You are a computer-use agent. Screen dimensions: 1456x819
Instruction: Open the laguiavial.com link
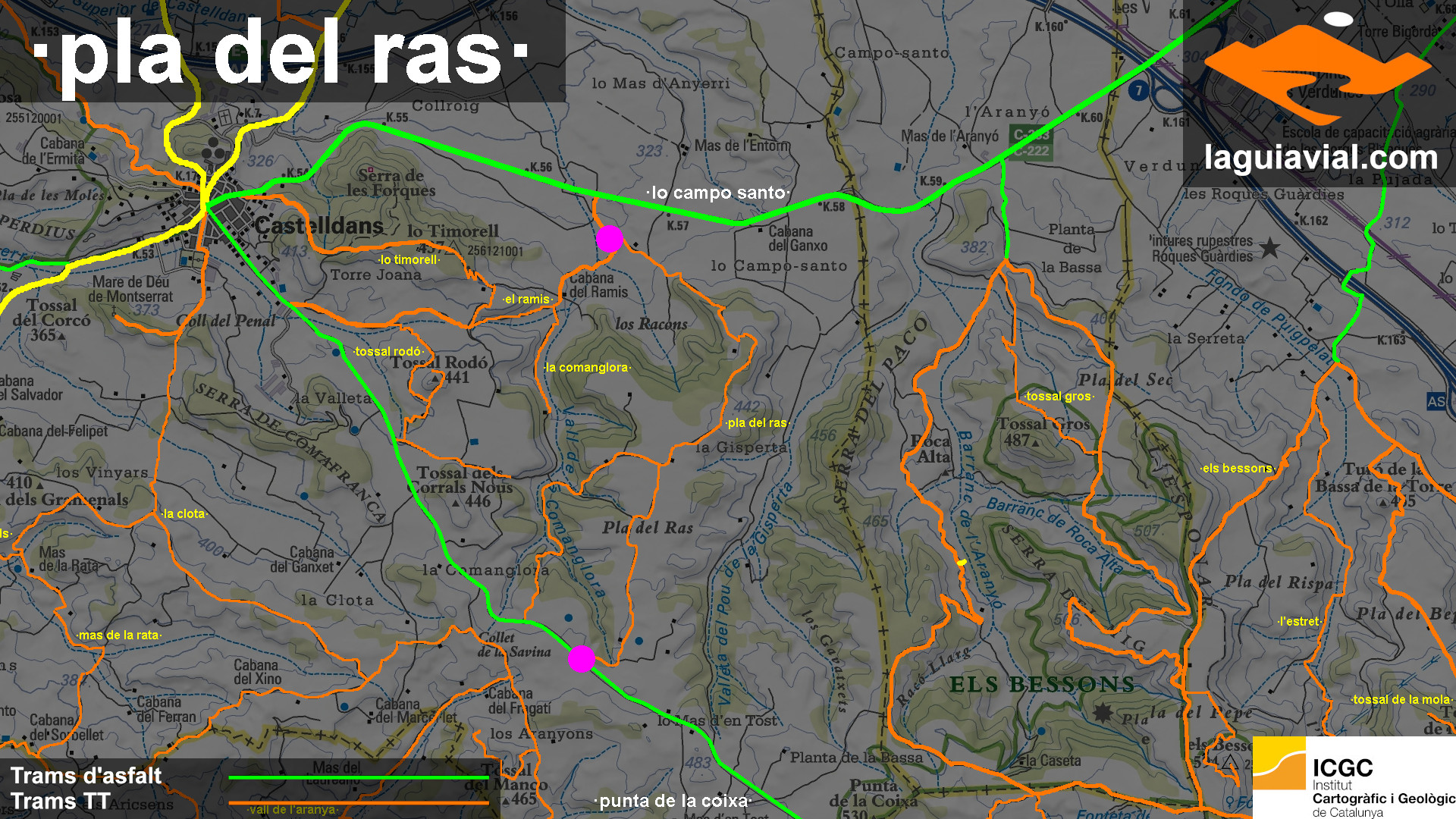1320,158
